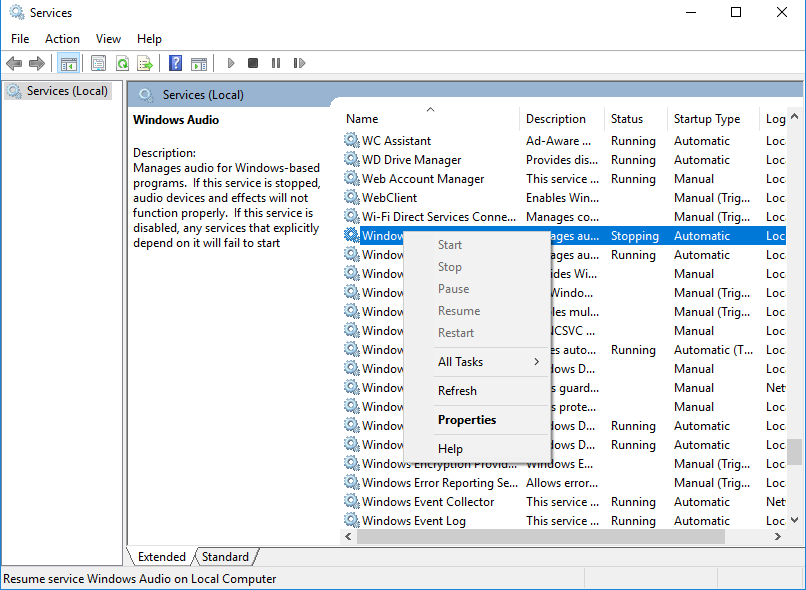Toggle the Show/Hide Action Pane icon
Screen dimensions: 806x590
199,64
